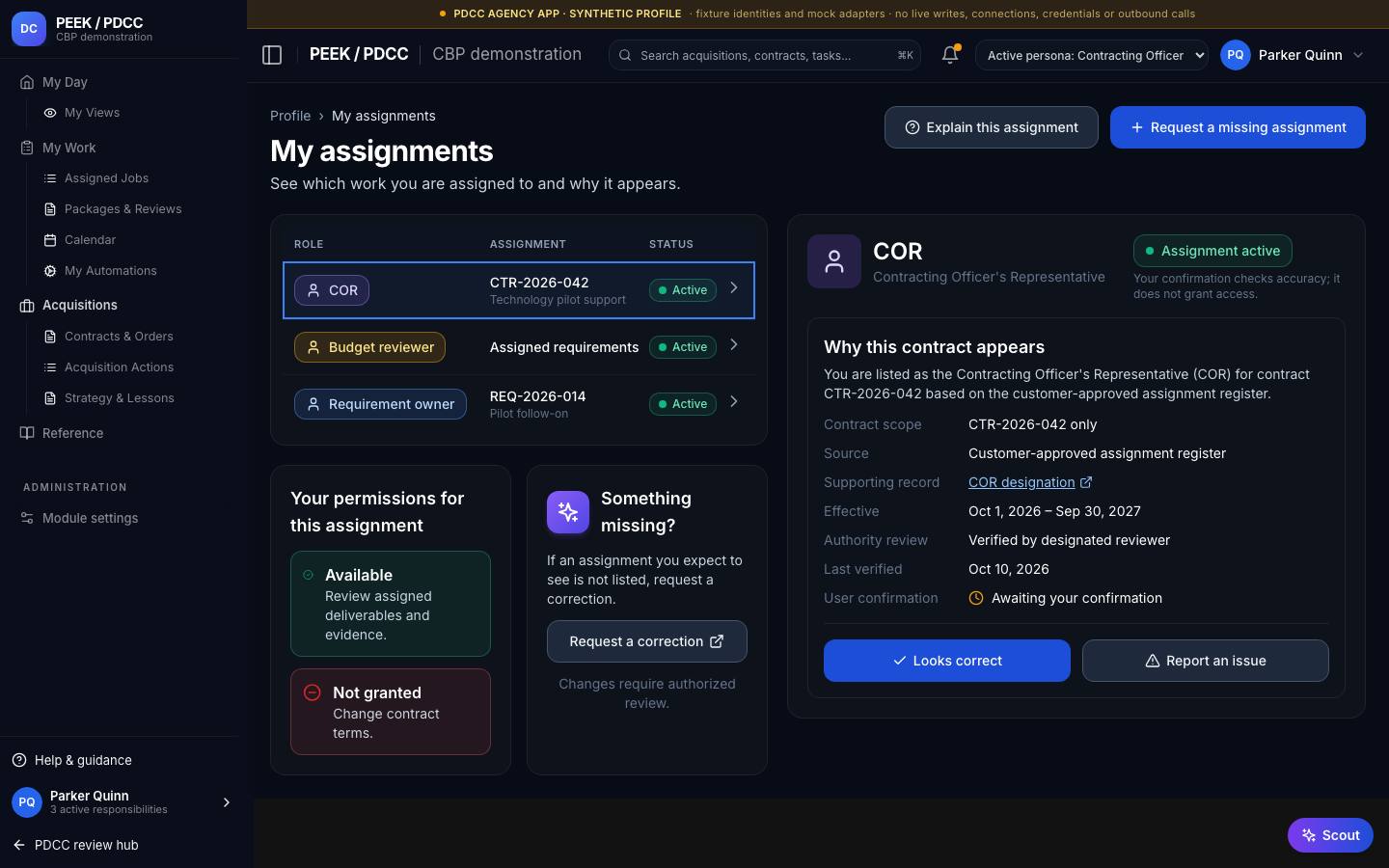The image size is (1389, 868).
Task: Click the awaiting confirmation clock icon
Action: pyautogui.click(x=976, y=598)
